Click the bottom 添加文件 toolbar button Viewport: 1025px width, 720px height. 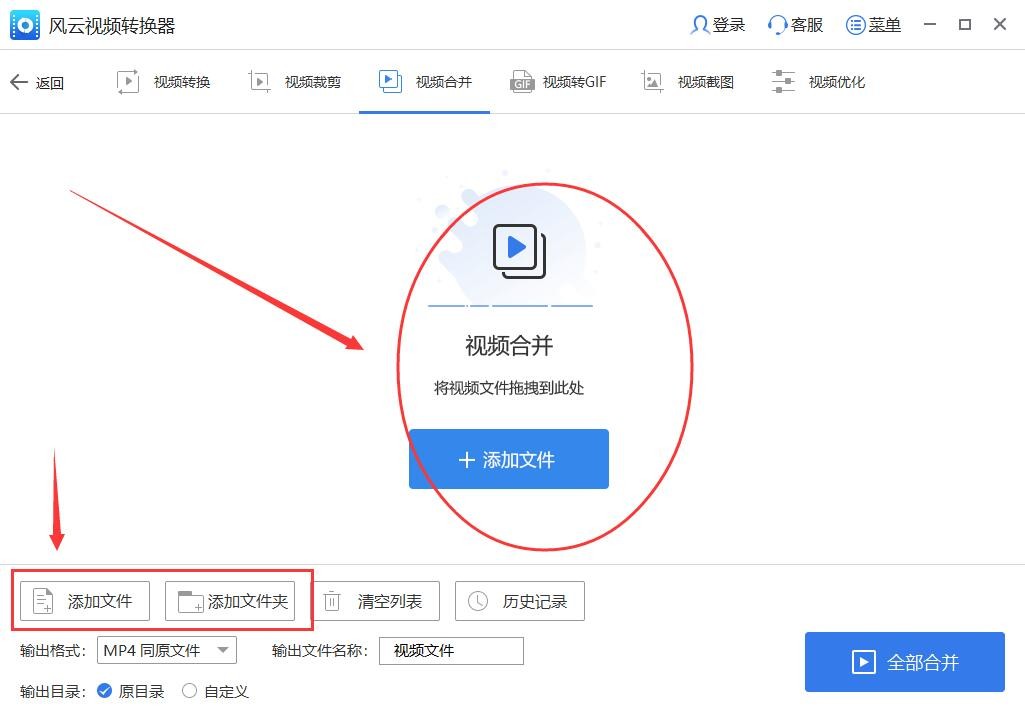[83, 601]
